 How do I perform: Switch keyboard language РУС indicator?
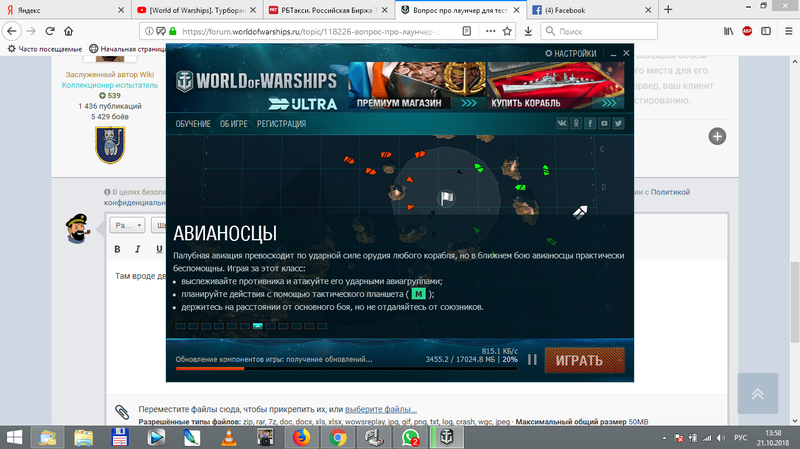click(740, 438)
